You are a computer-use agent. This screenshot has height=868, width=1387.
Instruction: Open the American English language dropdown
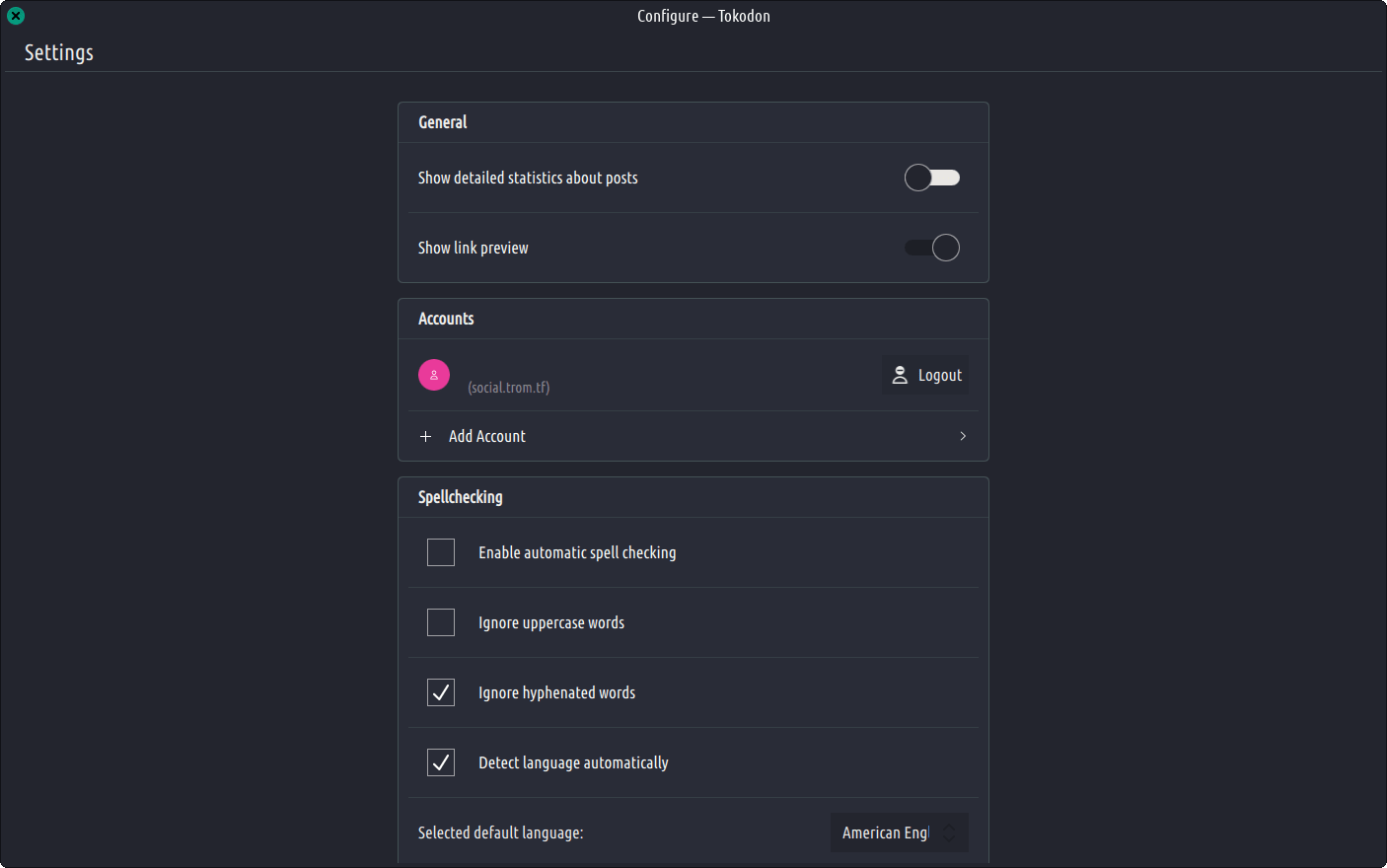click(885, 832)
